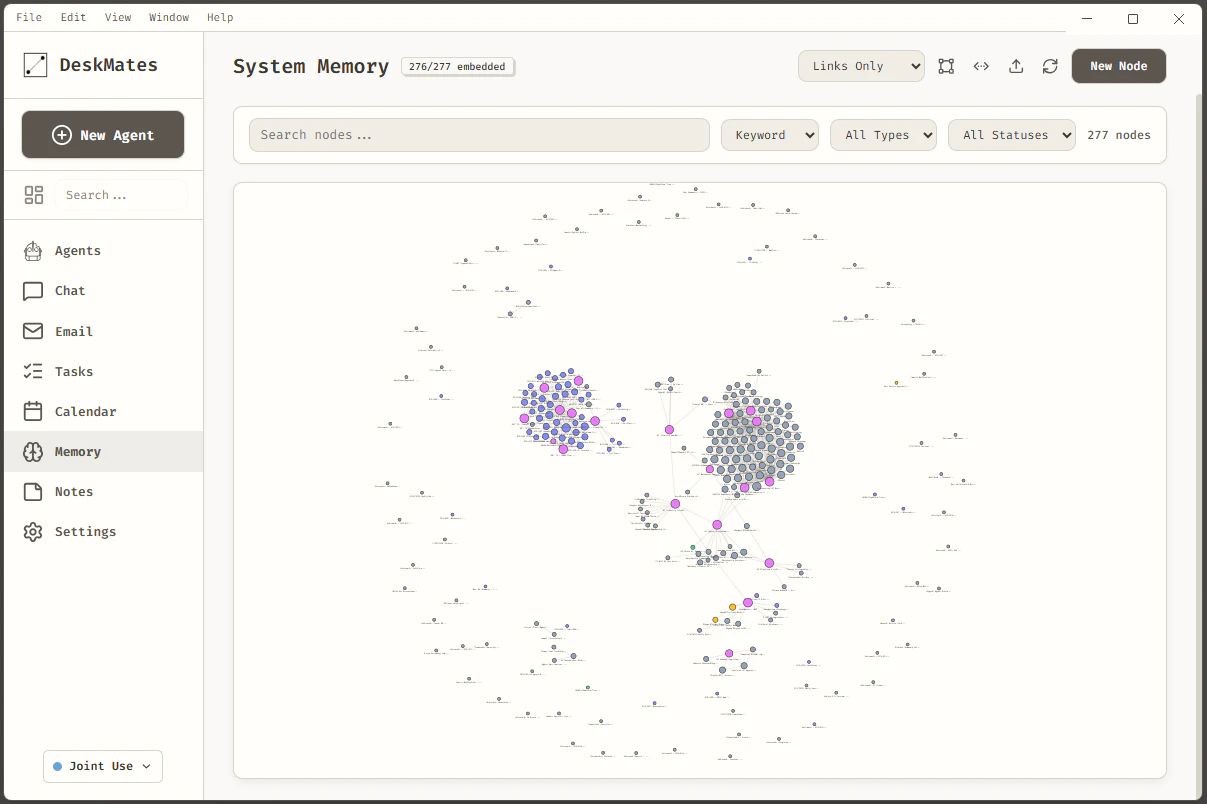1207x804 pixels.
Task: Click the Memory brain icon
Action: [33, 452]
